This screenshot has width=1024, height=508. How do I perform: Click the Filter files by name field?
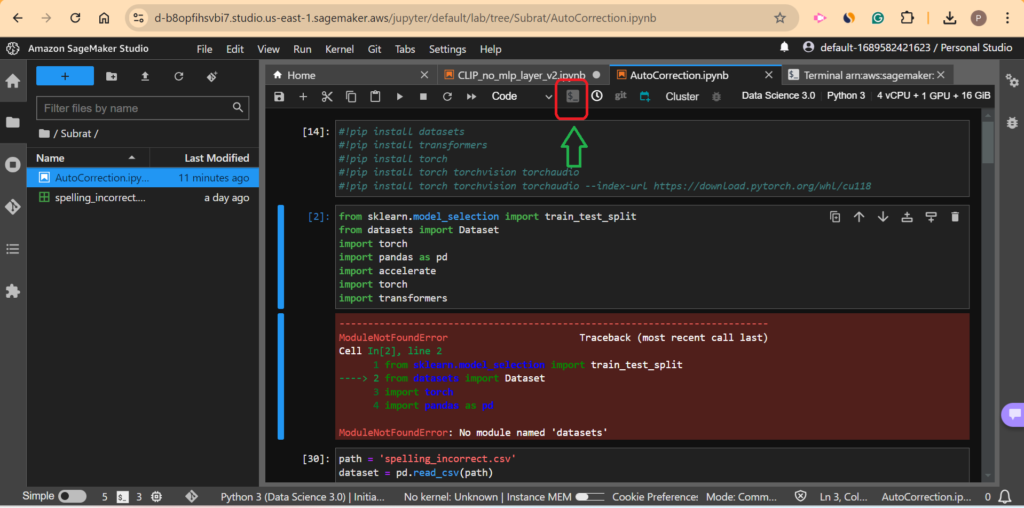coord(135,108)
